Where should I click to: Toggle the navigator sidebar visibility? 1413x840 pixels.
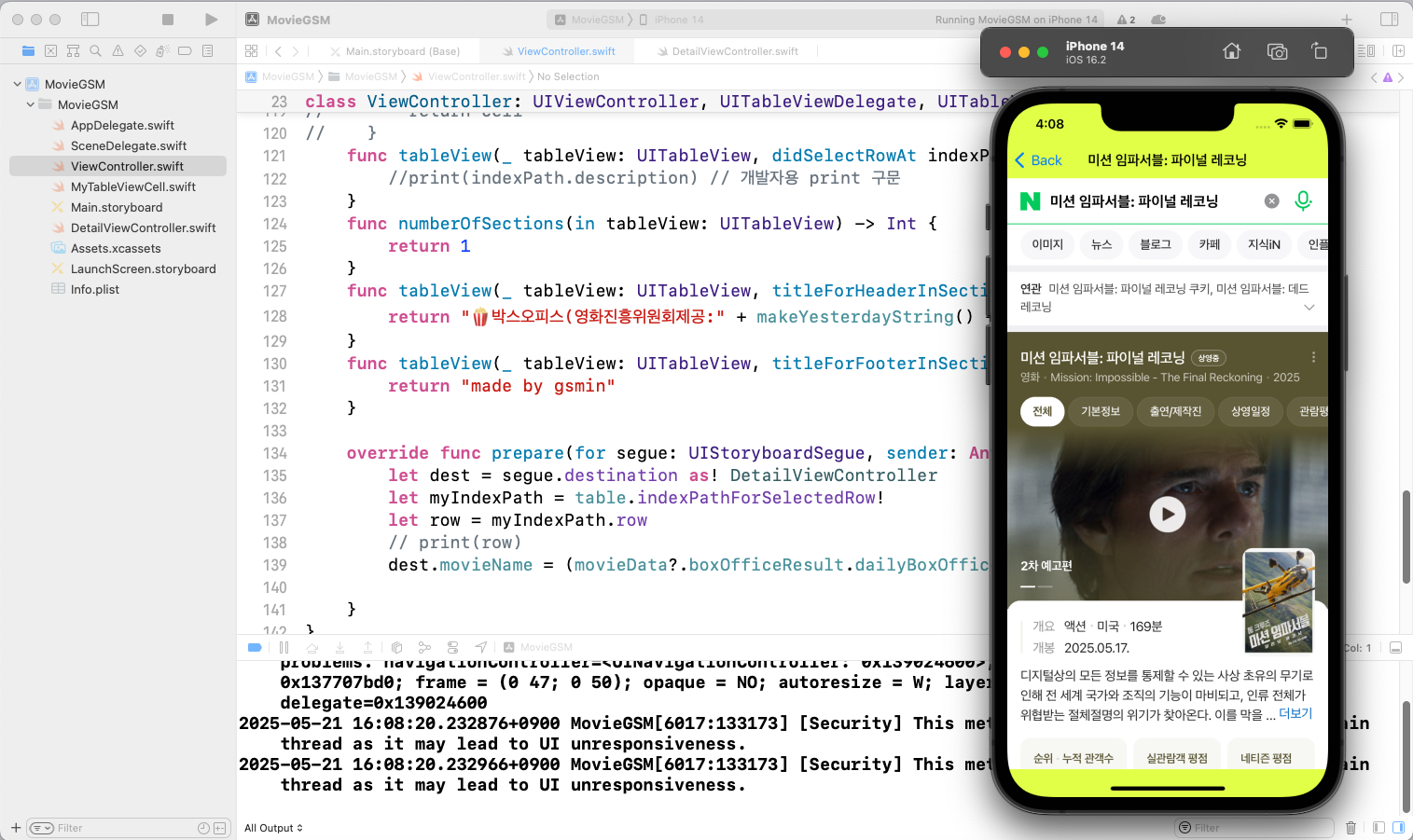[90, 20]
